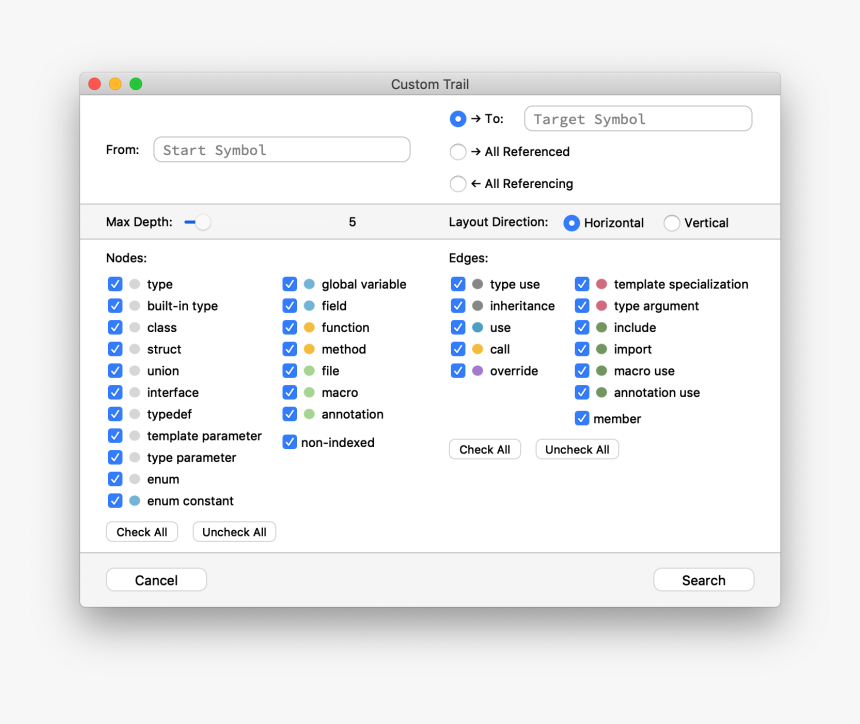Toggle the member edge checkbox

coord(581,418)
